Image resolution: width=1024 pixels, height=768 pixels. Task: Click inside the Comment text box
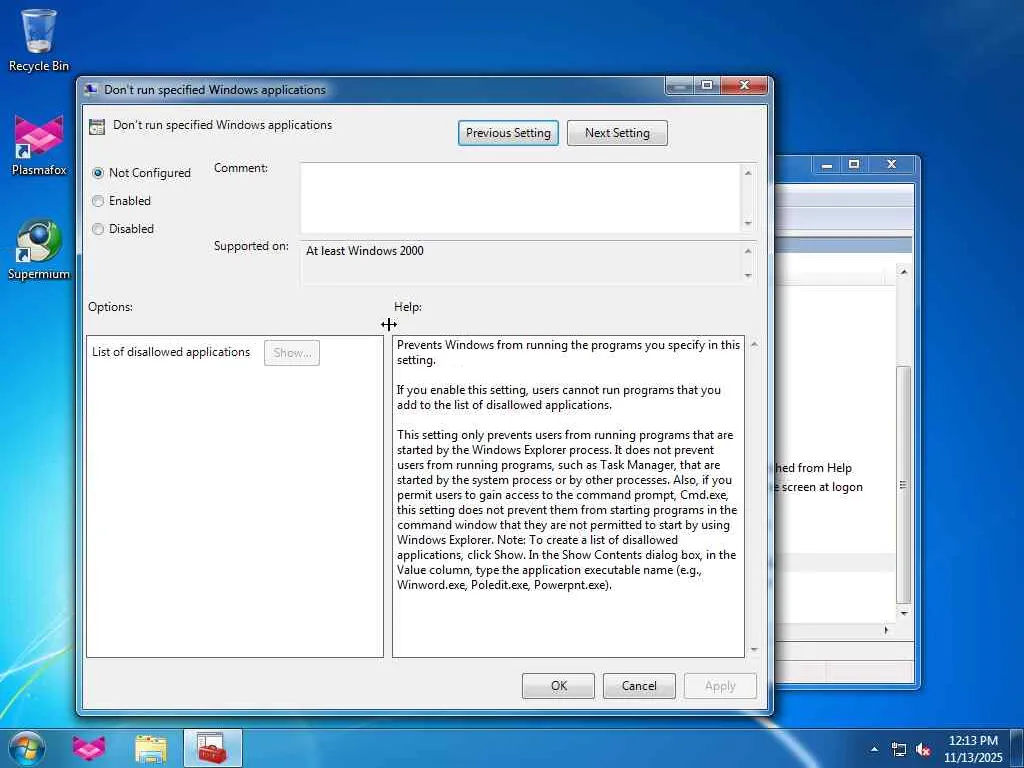click(x=520, y=198)
